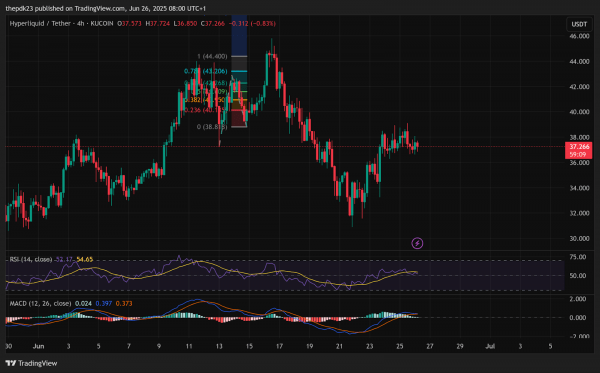Click the RSI (14, close) indicator label
This screenshot has height=373, width=600.
pos(31,259)
